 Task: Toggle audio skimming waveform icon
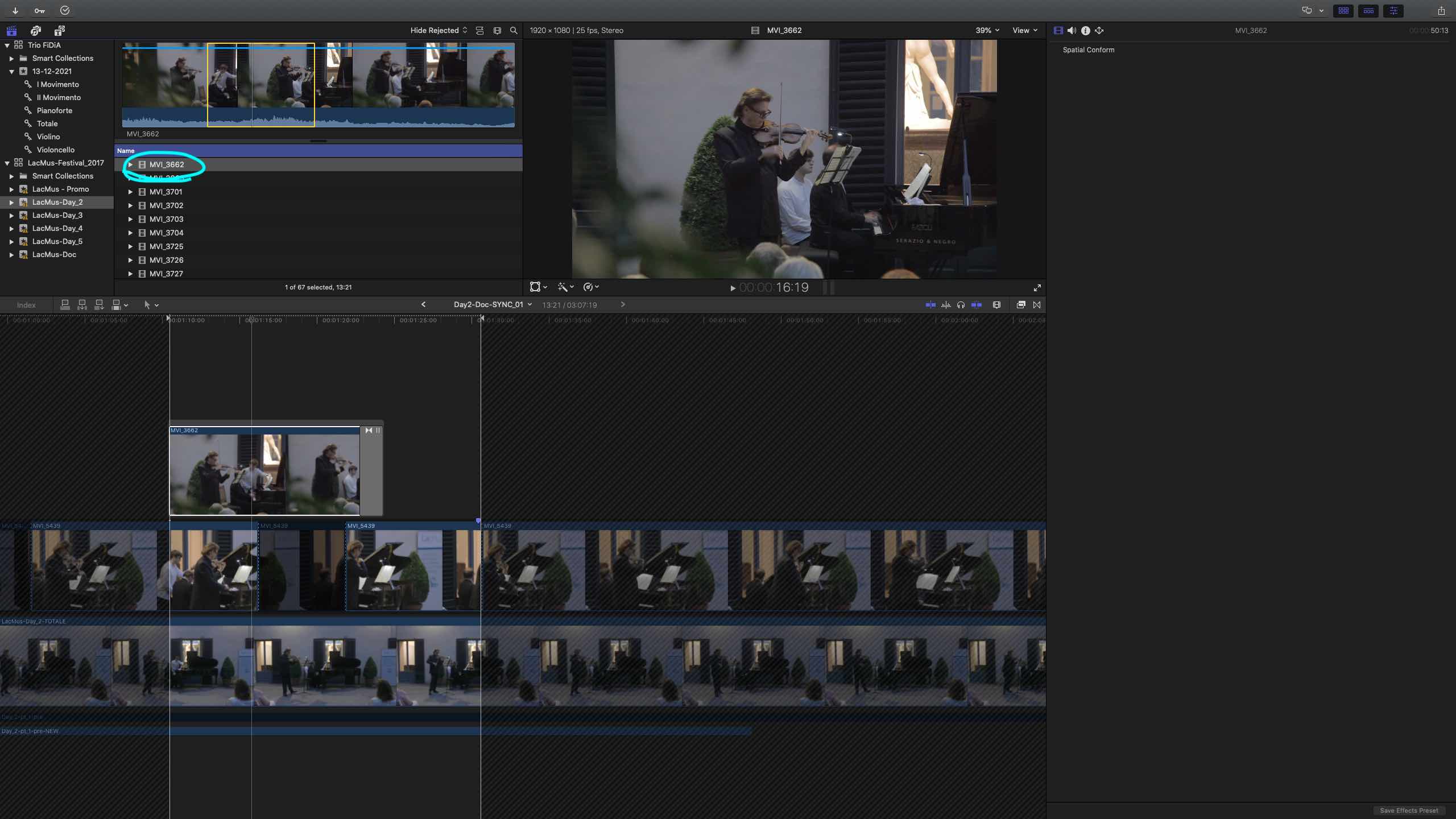pos(946,305)
